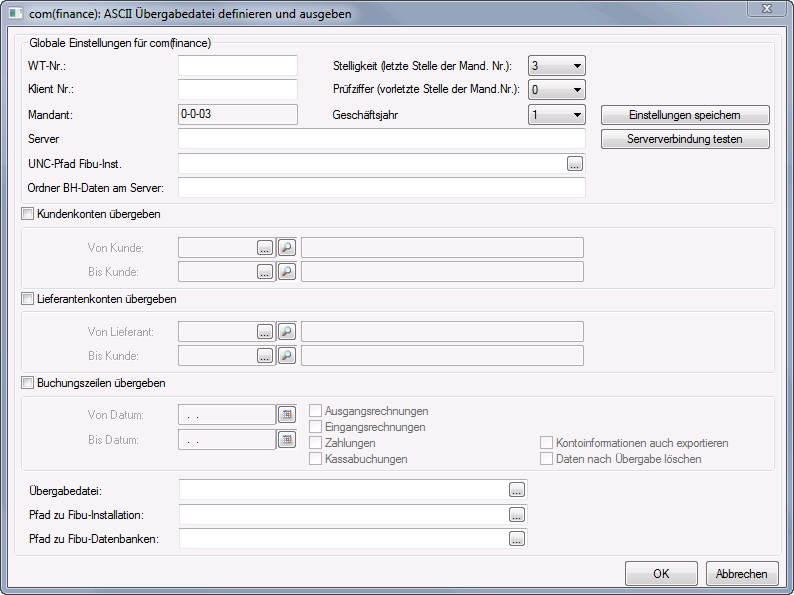Click 'Globale Einstellungen für com(finance)' group label
The height and width of the screenshot is (595, 794).
[x=120, y=43]
